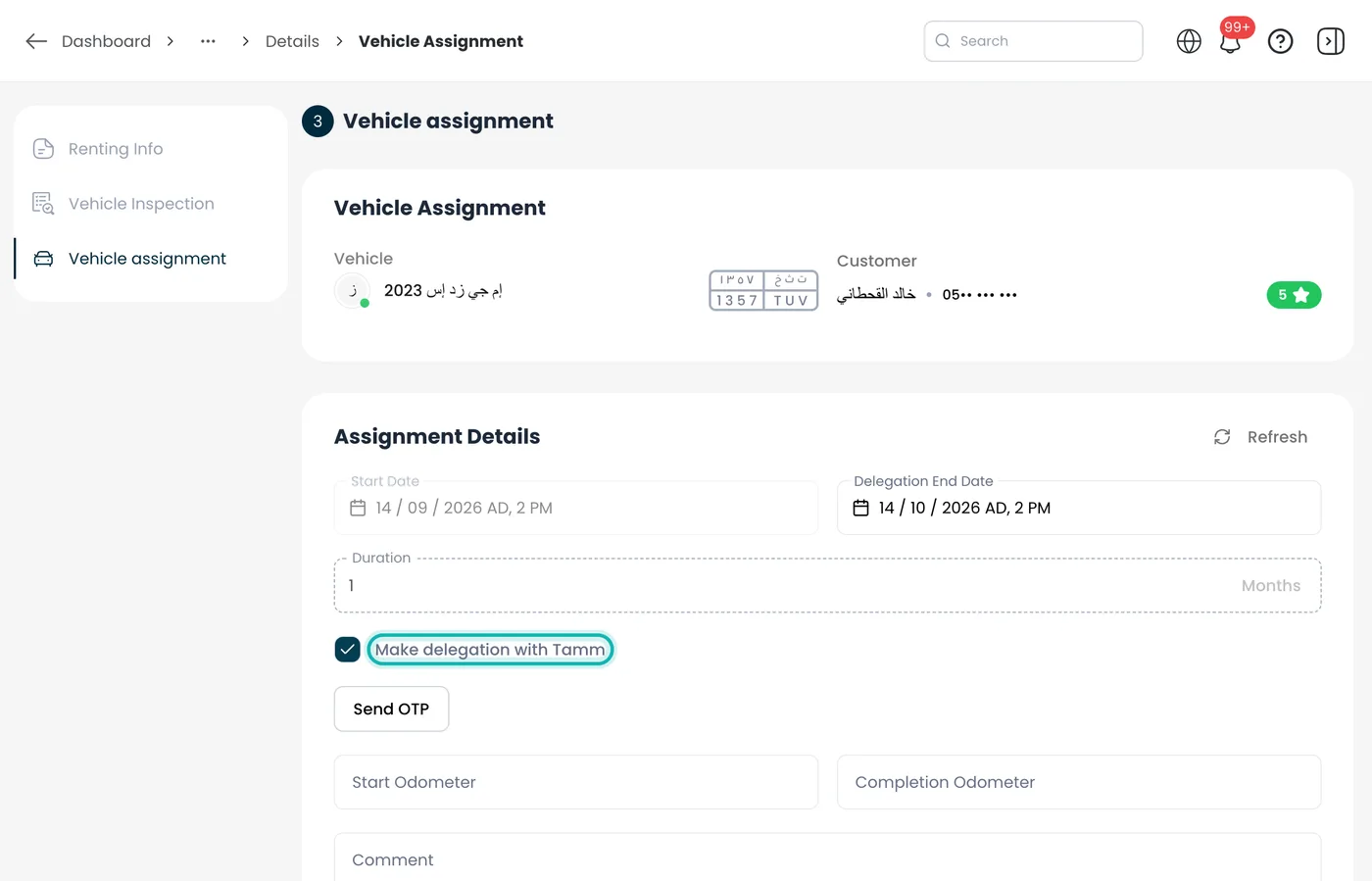Click the Vehicle Assignment breadcrumb
Viewport: 1372px width, 881px height.
(x=441, y=41)
